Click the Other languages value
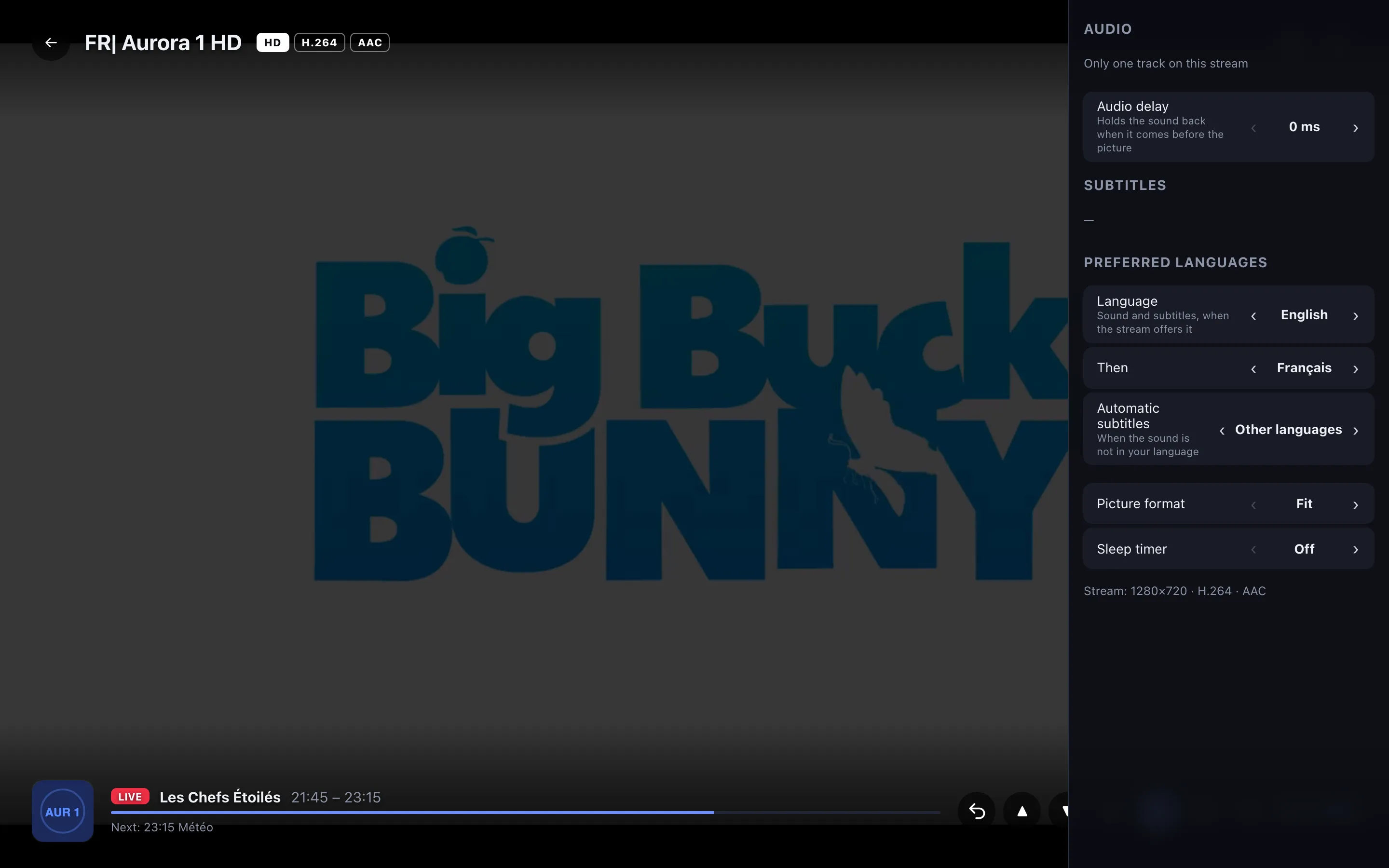 pyautogui.click(x=1288, y=429)
